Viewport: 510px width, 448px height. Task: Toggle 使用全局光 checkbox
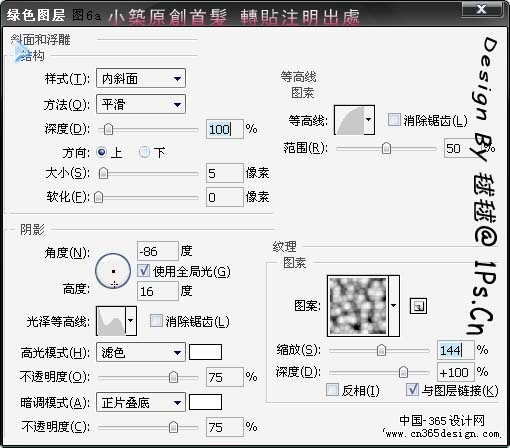click(x=144, y=271)
